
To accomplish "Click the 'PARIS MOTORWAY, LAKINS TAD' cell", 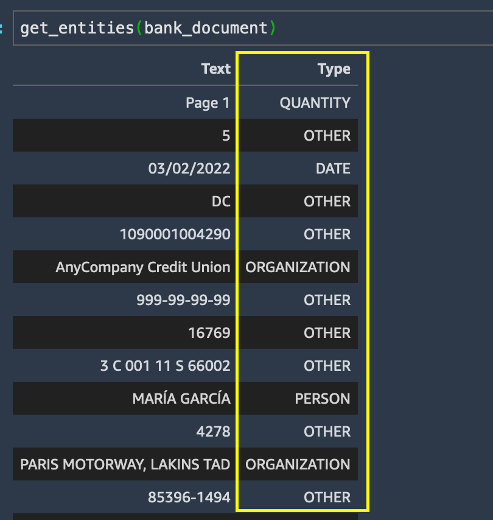I will 125,464.
